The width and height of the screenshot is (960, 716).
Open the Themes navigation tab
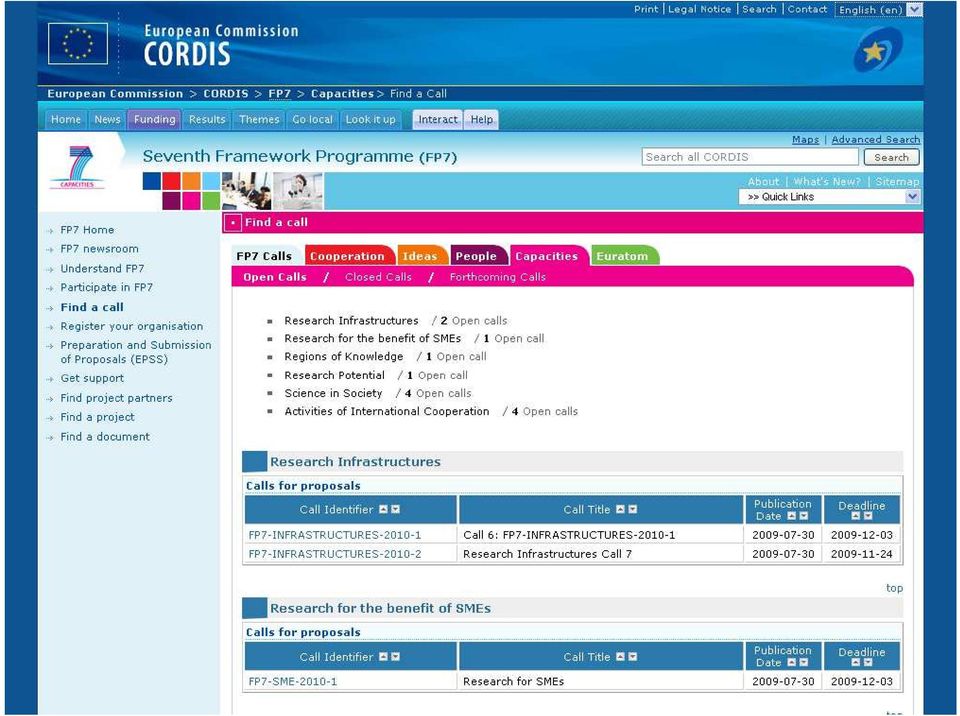259,119
